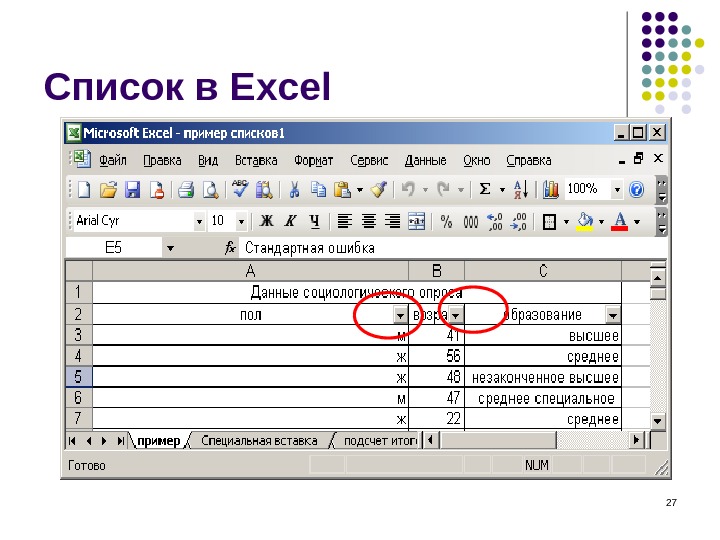Apply thousands separator 000 format
This screenshot has width=720, height=540.
tap(471, 222)
